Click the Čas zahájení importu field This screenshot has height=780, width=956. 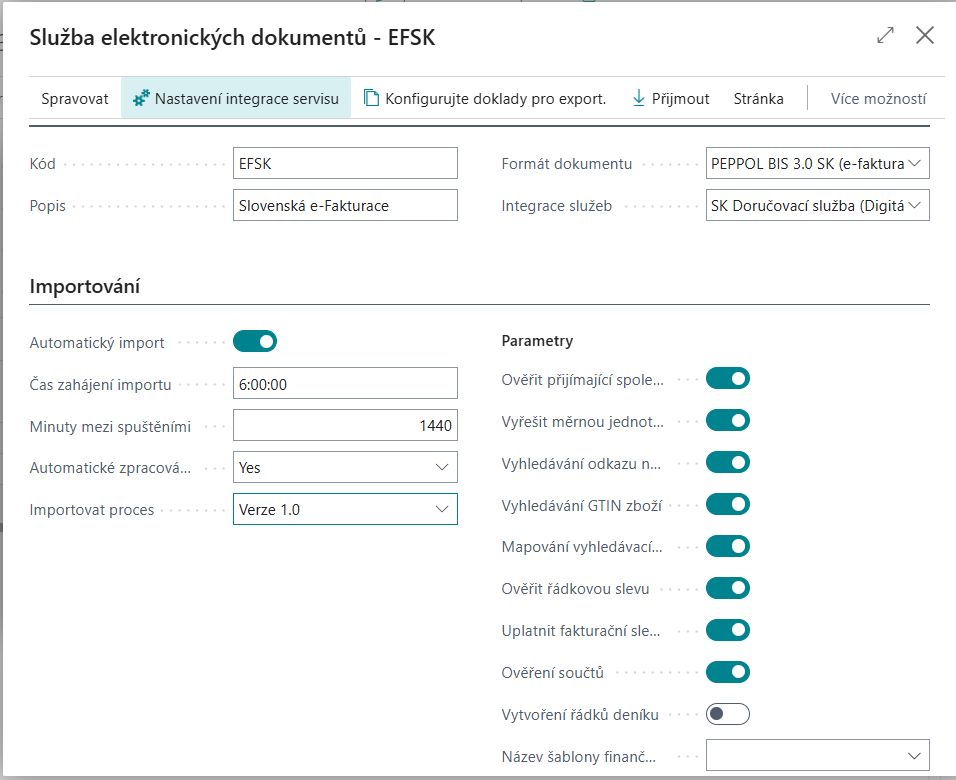(345, 384)
